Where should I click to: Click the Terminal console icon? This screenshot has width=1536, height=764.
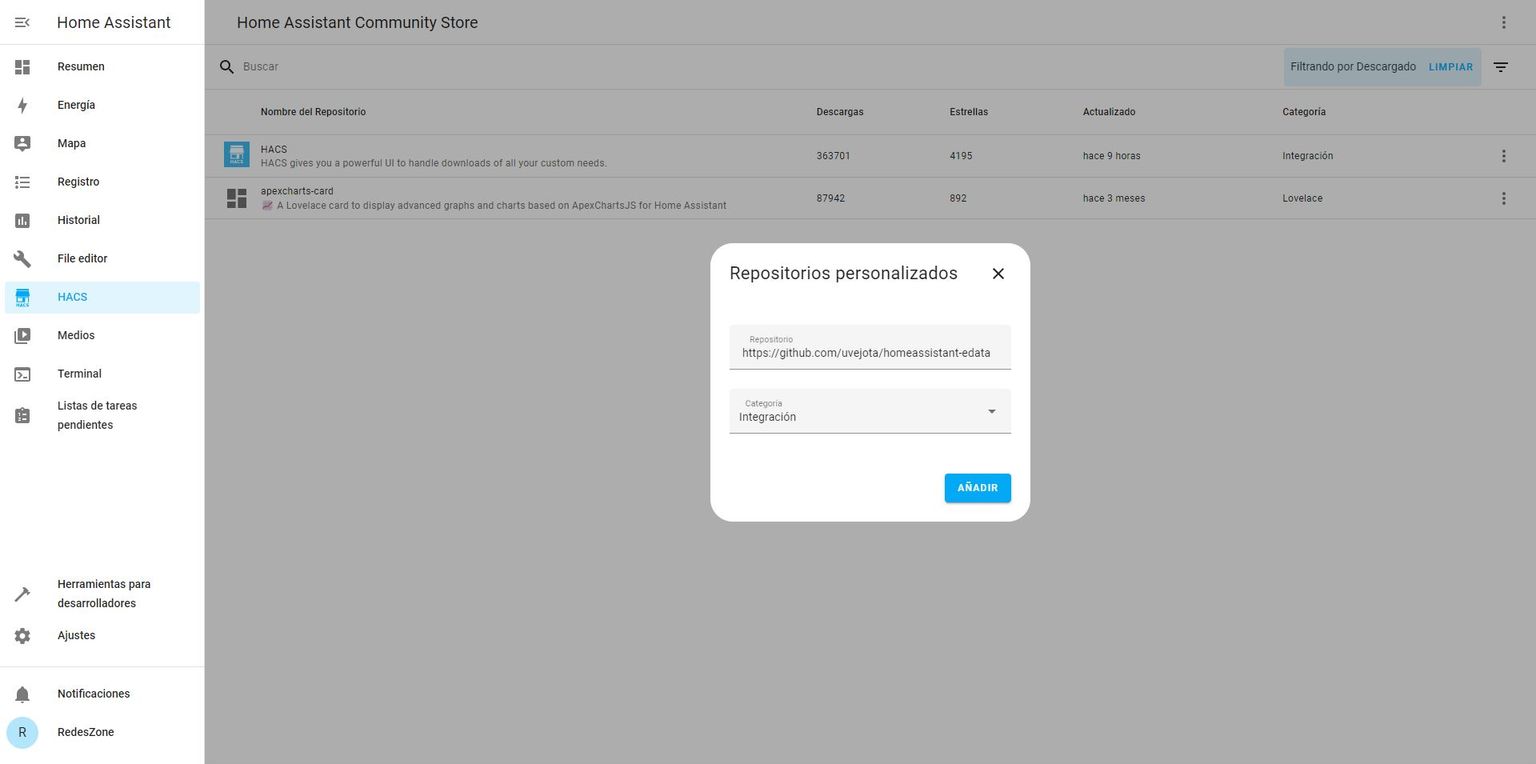[22, 374]
